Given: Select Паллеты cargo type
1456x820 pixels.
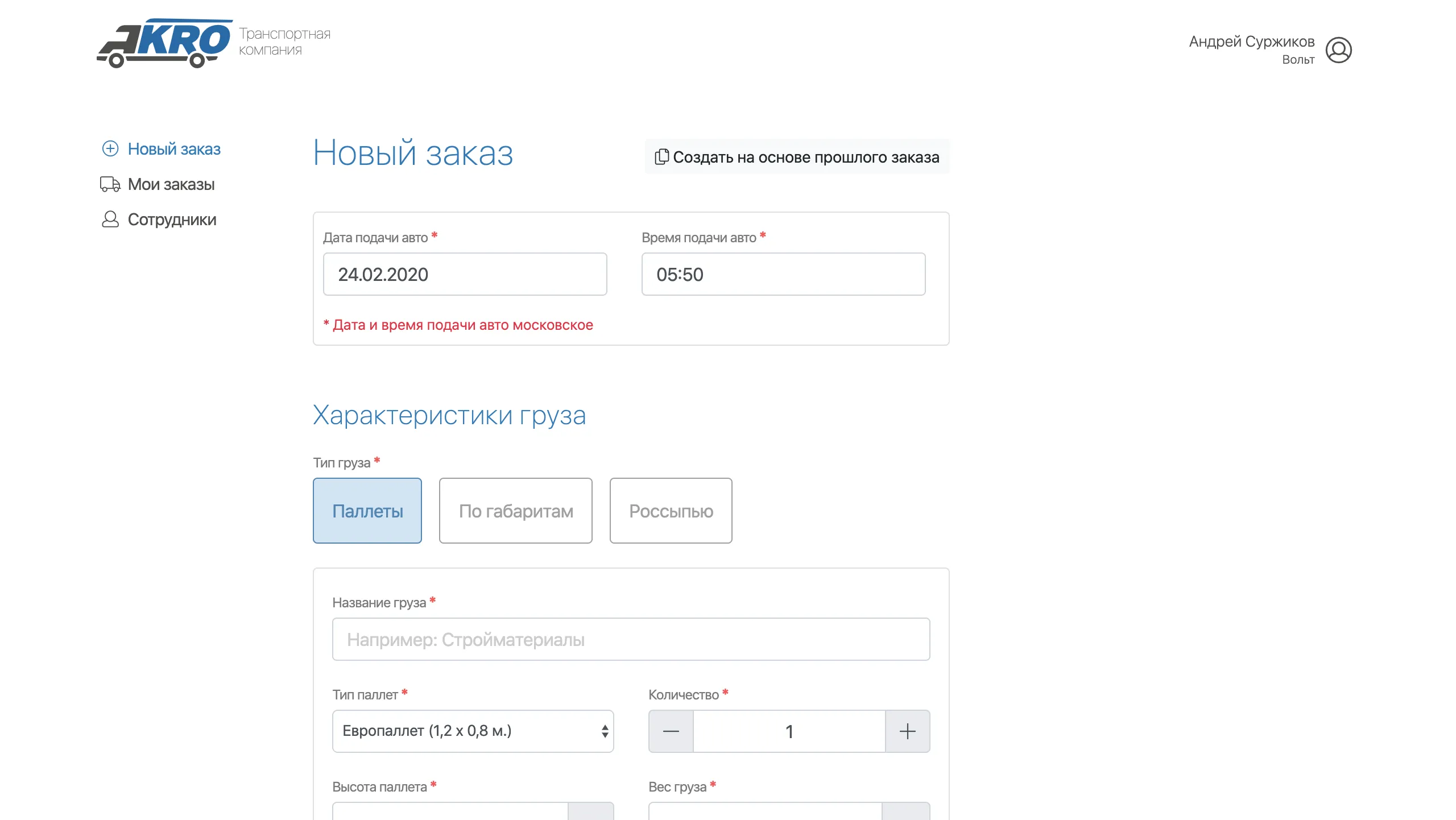Looking at the screenshot, I should 367,511.
